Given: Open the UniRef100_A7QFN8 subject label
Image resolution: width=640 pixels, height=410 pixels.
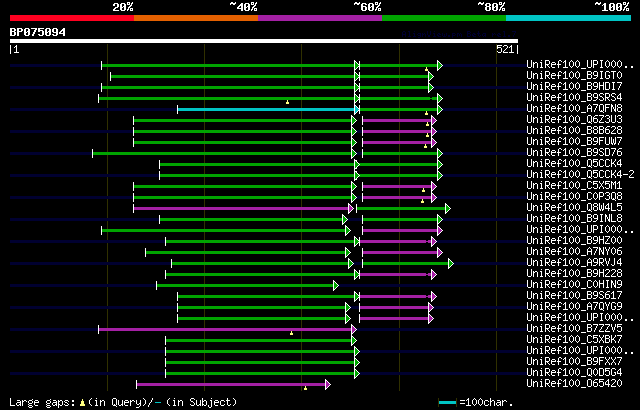Looking at the screenshot, I should click(574, 109).
